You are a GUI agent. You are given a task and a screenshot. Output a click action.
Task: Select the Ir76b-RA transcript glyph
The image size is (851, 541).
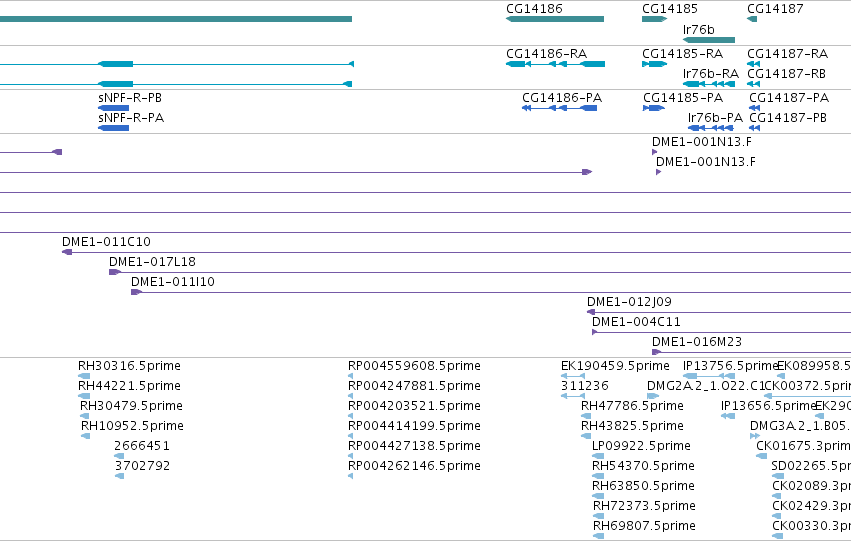coord(709,84)
